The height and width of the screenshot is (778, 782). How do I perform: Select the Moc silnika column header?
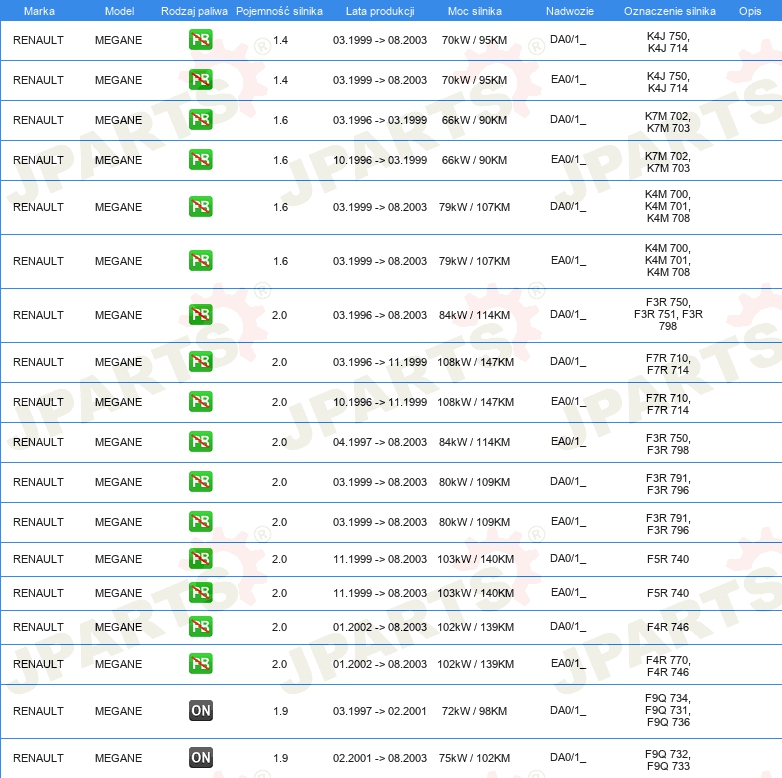(x=474, y=10)
